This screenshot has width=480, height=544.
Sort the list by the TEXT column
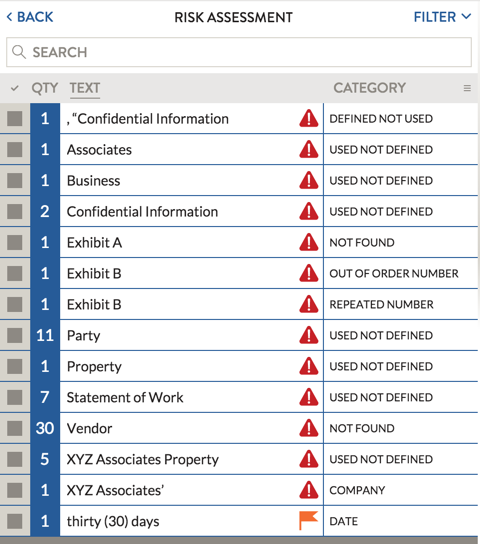pos(85,88)
